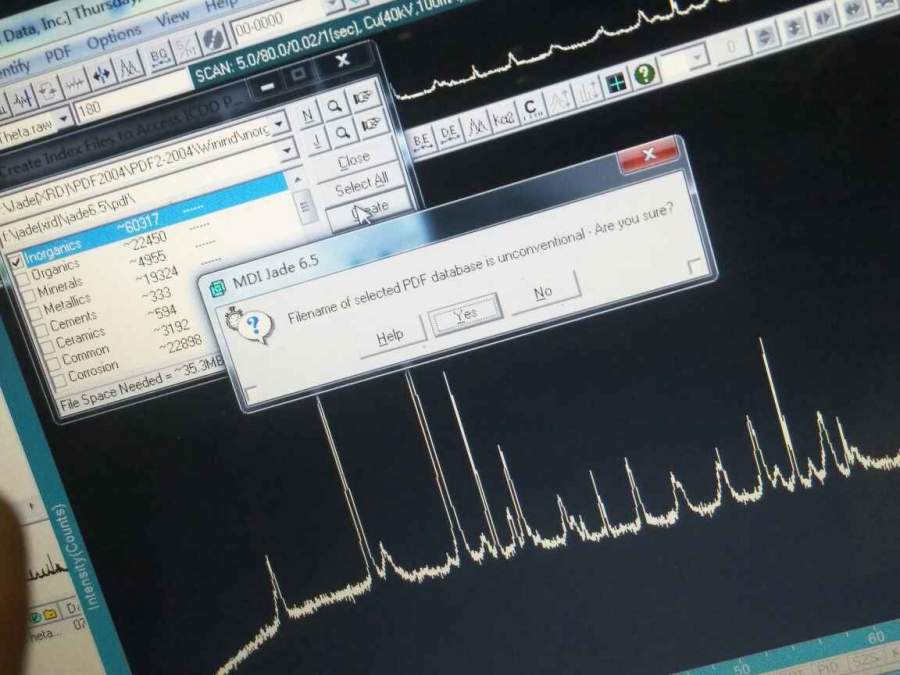Screen dimensions: 900x675
Task: Open the View menu
Action: pos(173,18)
